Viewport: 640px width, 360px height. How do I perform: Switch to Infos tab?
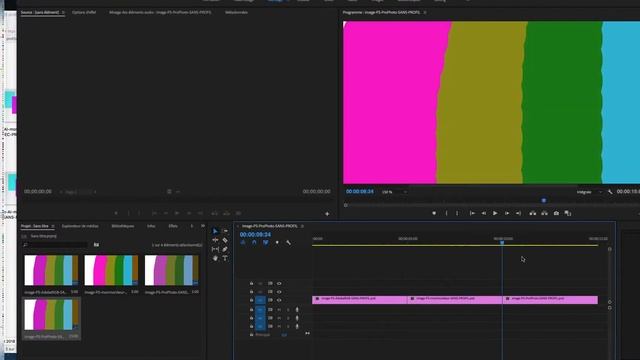click(x=151, y=226)
